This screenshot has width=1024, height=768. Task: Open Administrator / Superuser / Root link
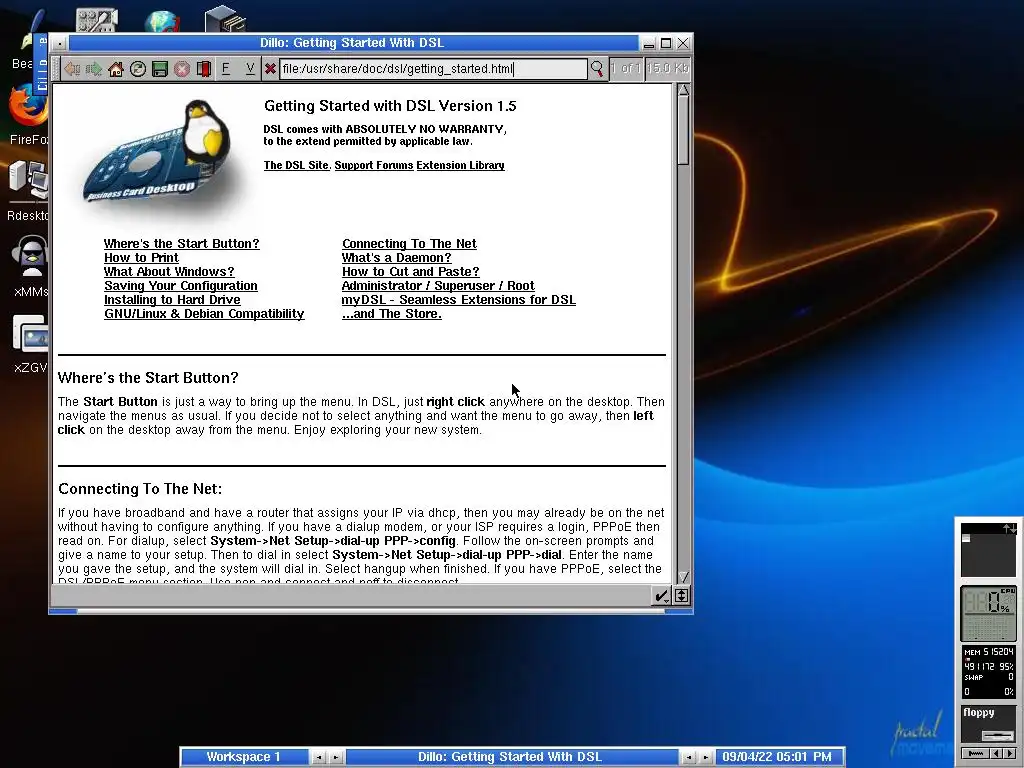(x=438, y=286)
